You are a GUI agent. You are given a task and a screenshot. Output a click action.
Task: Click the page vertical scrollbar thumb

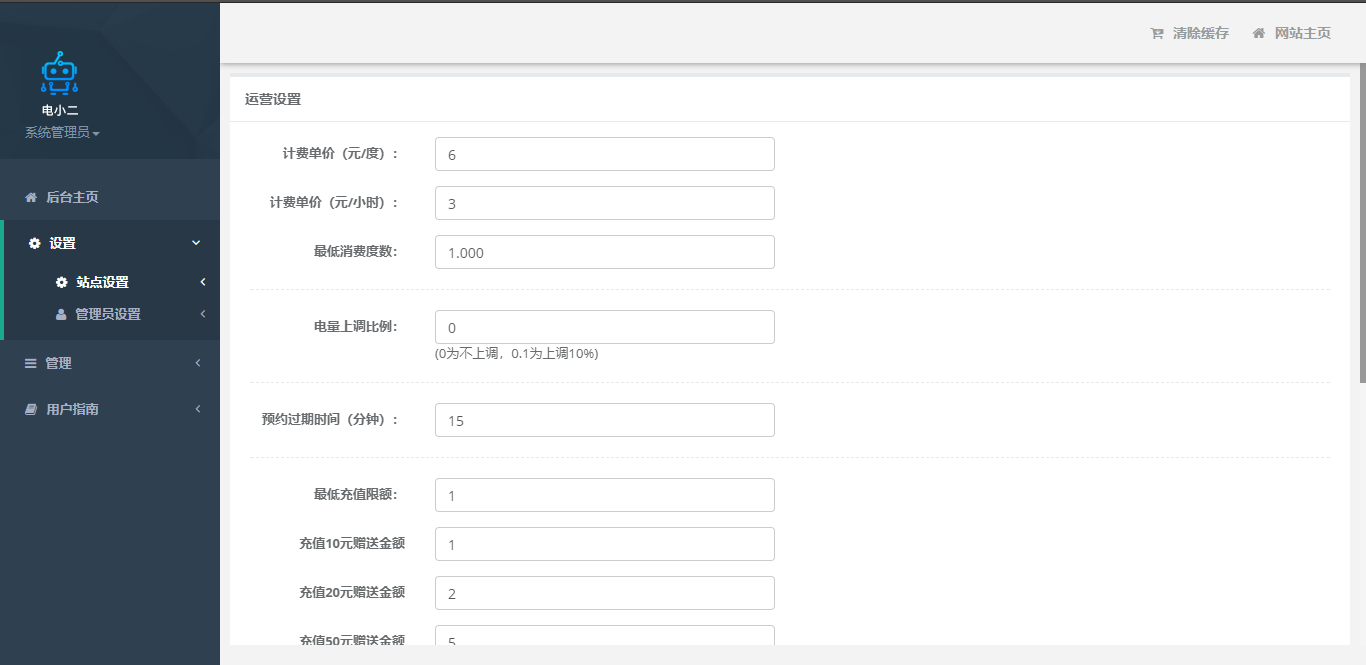(1361, 222)
